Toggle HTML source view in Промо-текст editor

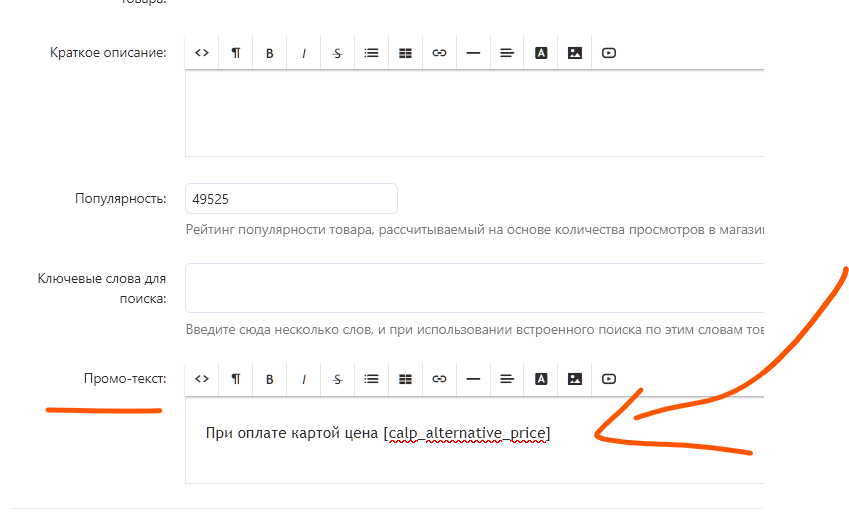pos(202,379)
